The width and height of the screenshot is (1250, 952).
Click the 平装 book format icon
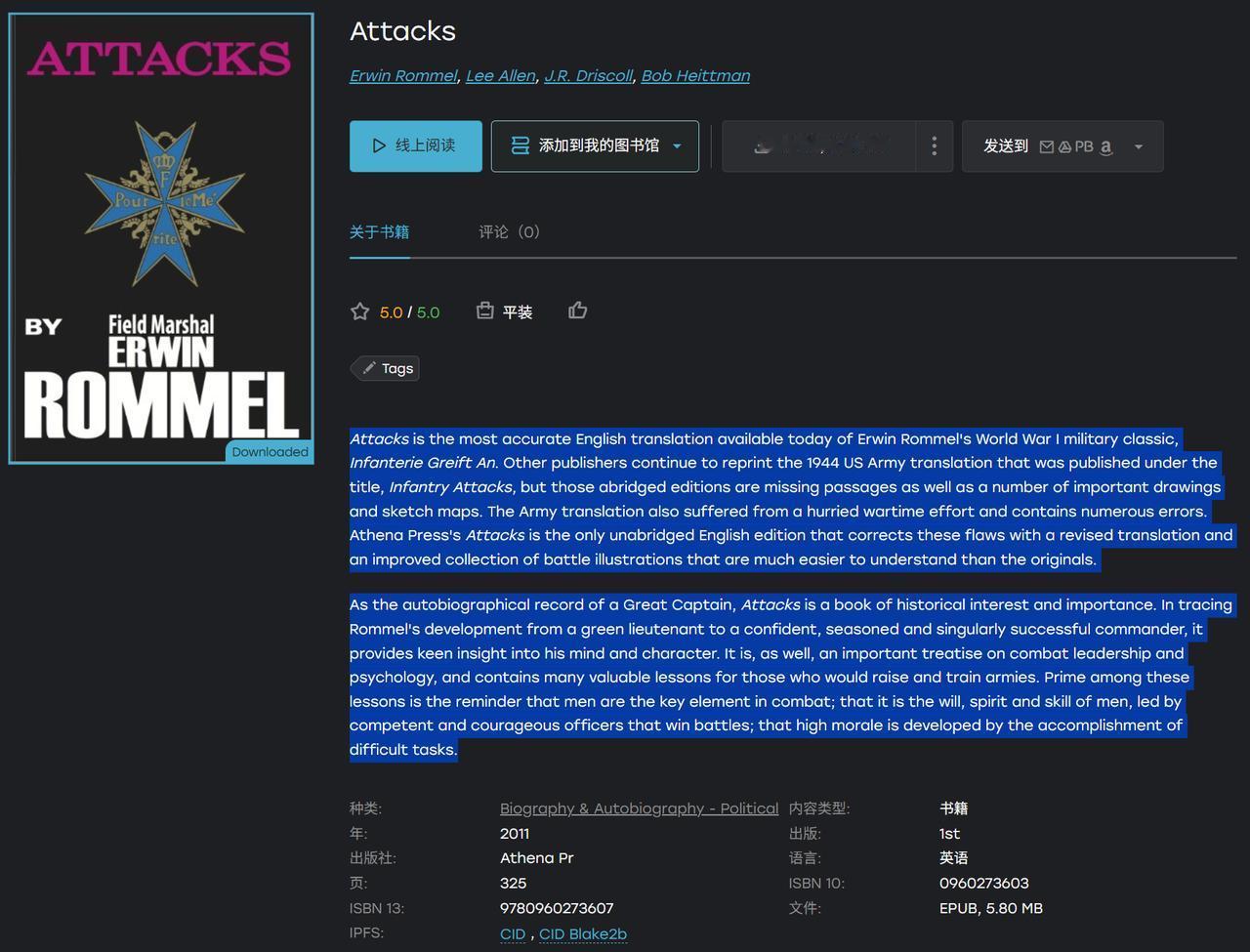tap(484, 310)
